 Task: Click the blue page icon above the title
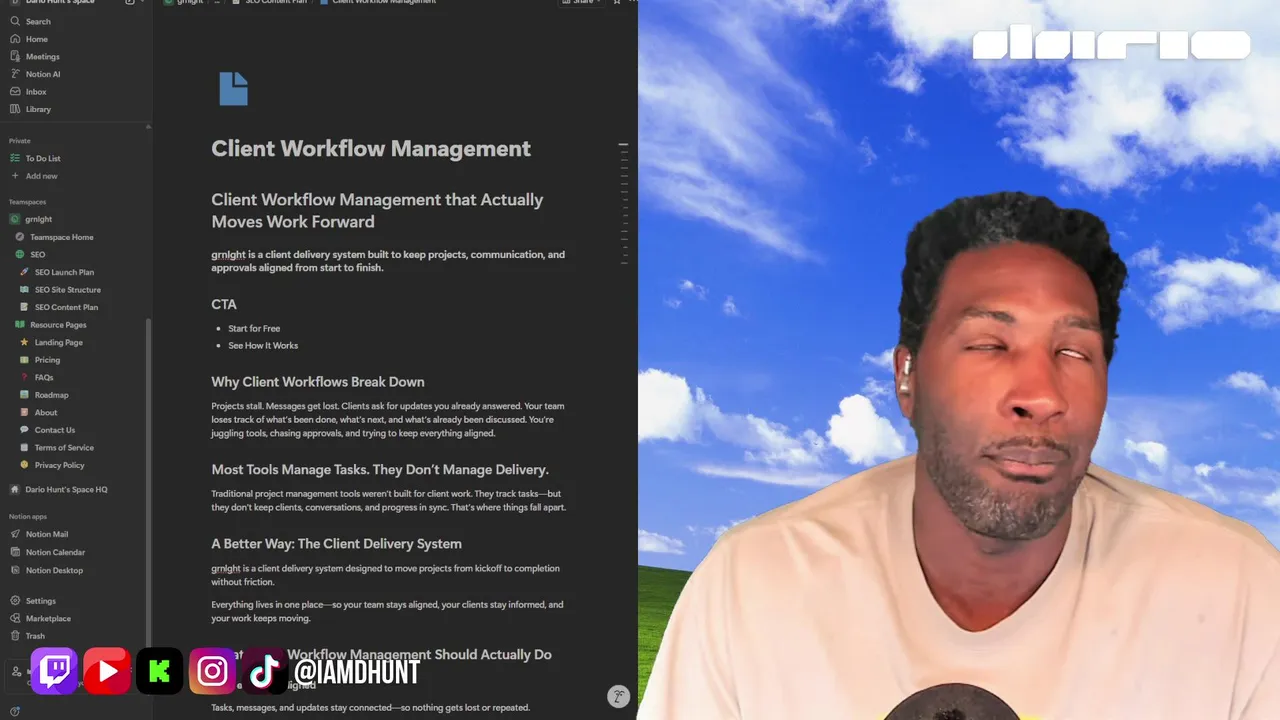click(233, 89)
